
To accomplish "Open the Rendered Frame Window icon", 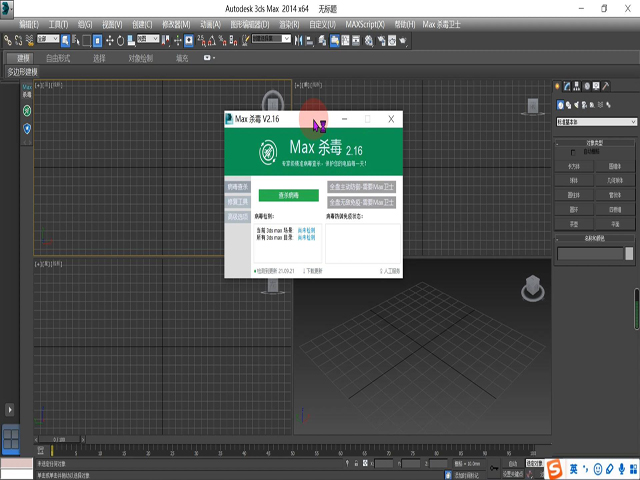I will click(392, 40).
